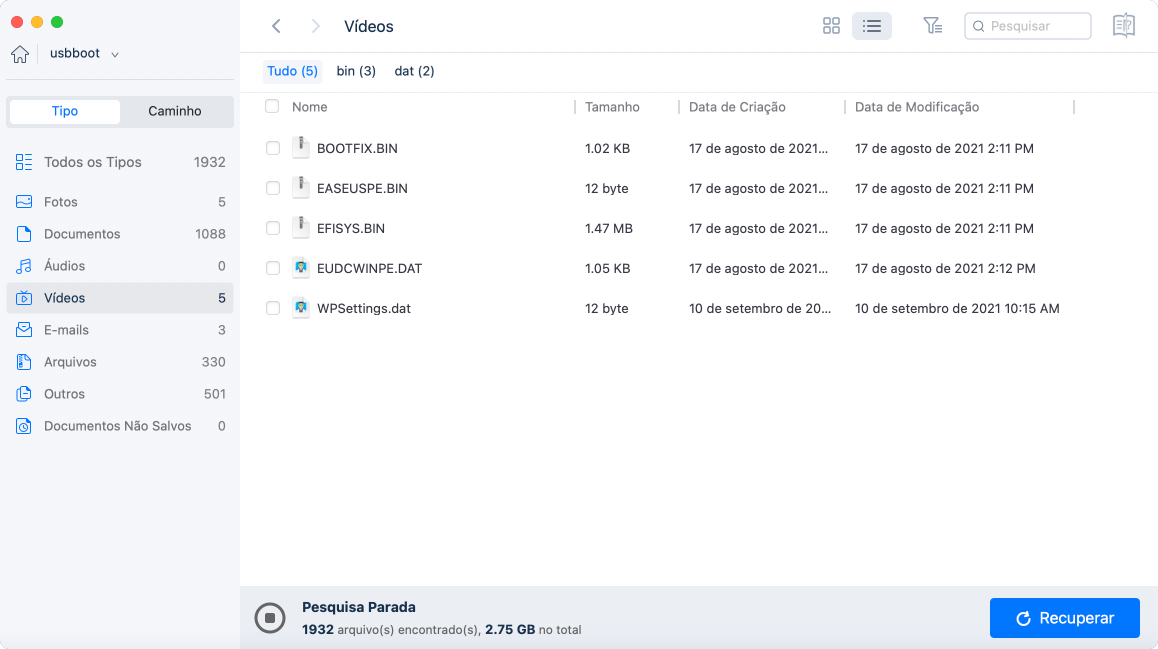1158x649 pixels.
Task: Click the 1.02 KB size value
Action: click(607, 148)
